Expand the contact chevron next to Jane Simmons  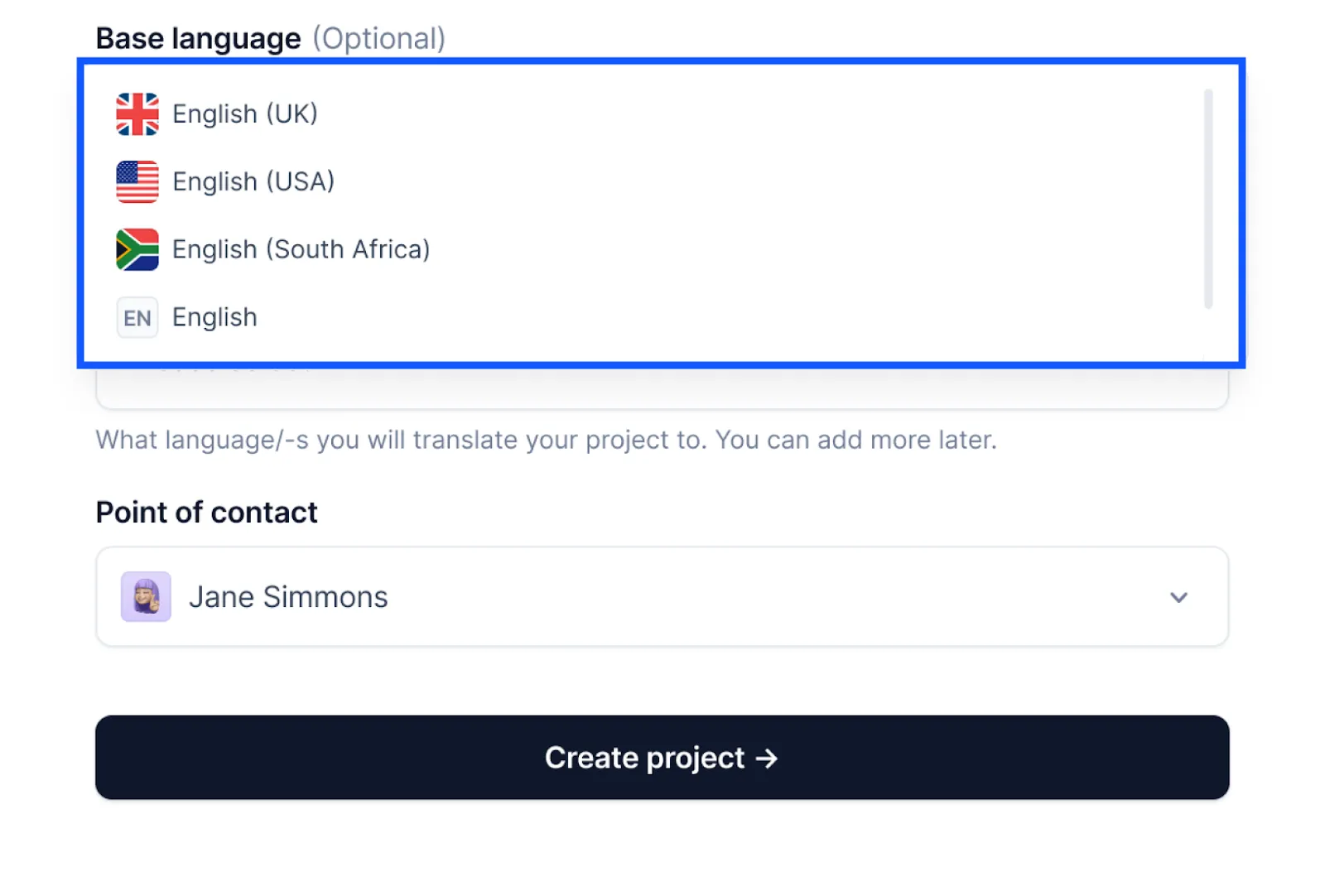pos(1179,596)
